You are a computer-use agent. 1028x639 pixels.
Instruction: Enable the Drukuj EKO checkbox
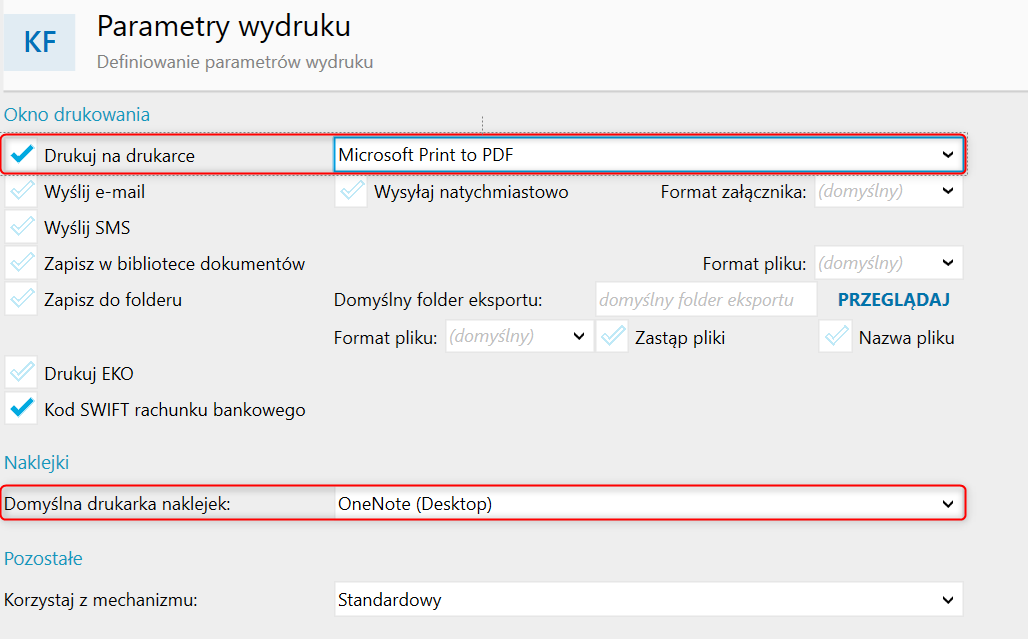(21, 374)
